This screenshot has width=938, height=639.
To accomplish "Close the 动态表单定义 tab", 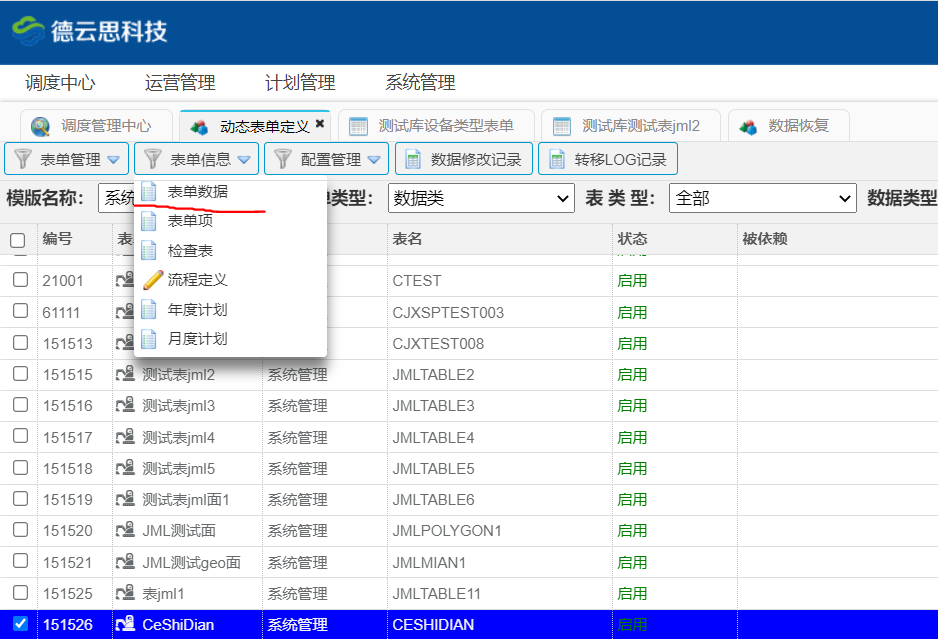I will (320, 124).
